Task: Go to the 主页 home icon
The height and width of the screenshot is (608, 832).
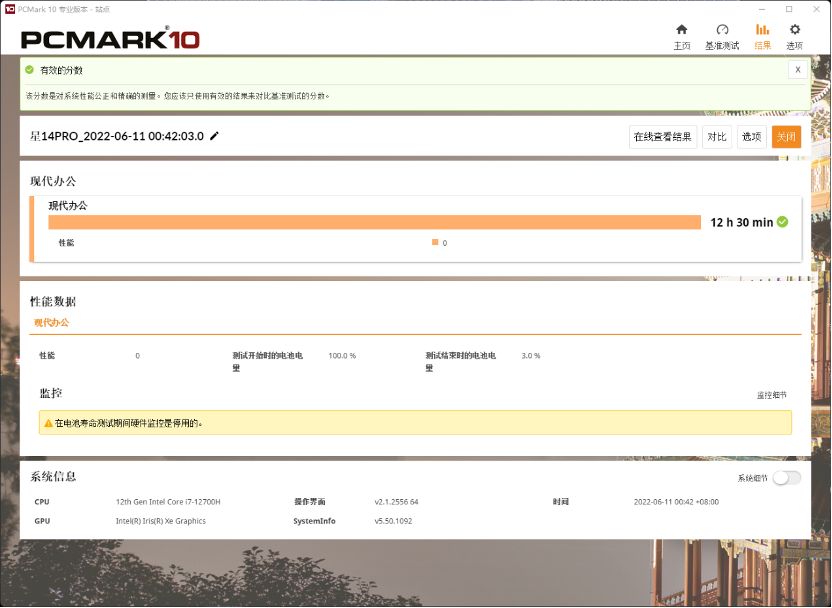Action: [x=682, y=30]
